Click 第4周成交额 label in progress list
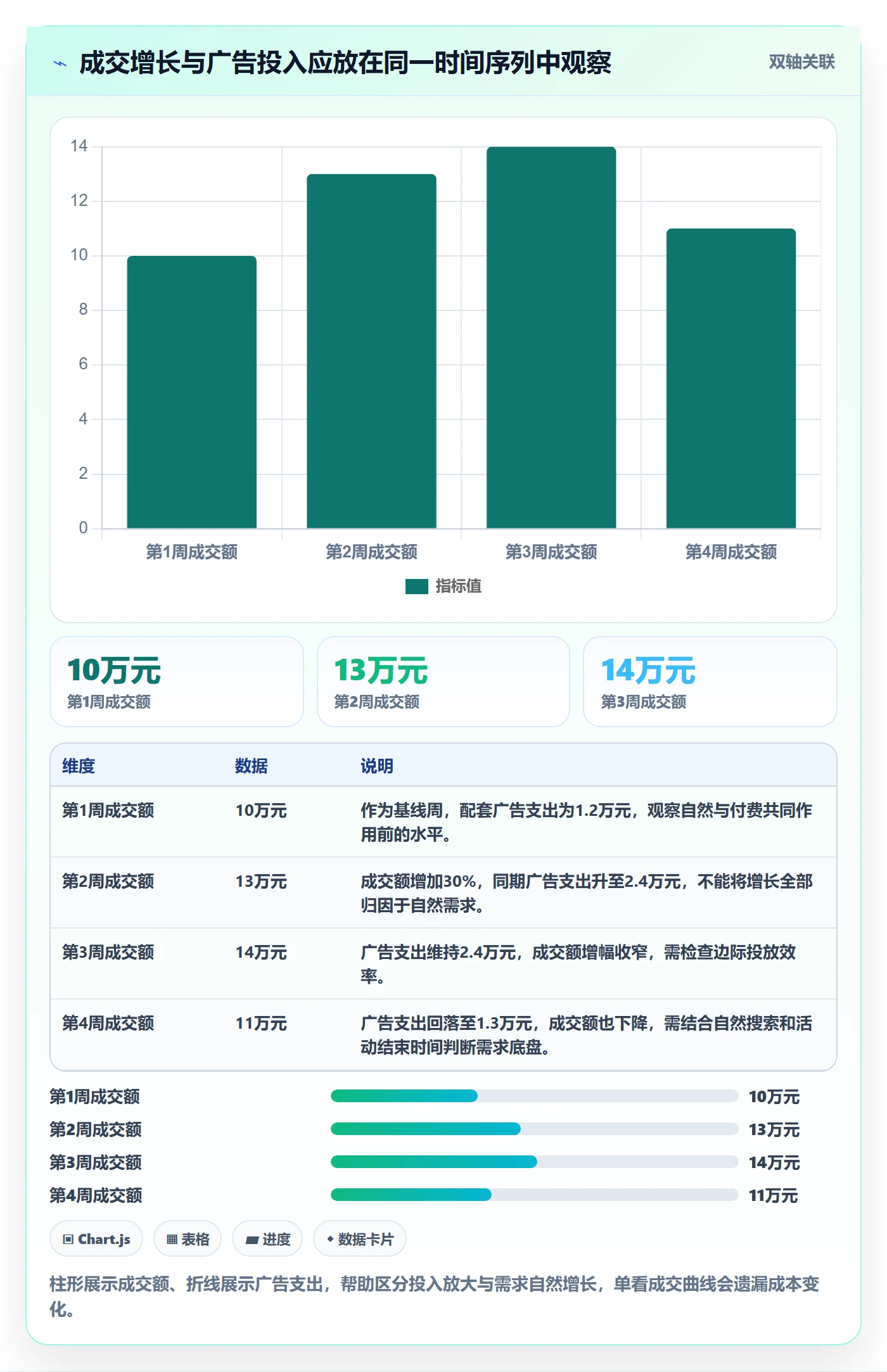 coord(96,1195)
